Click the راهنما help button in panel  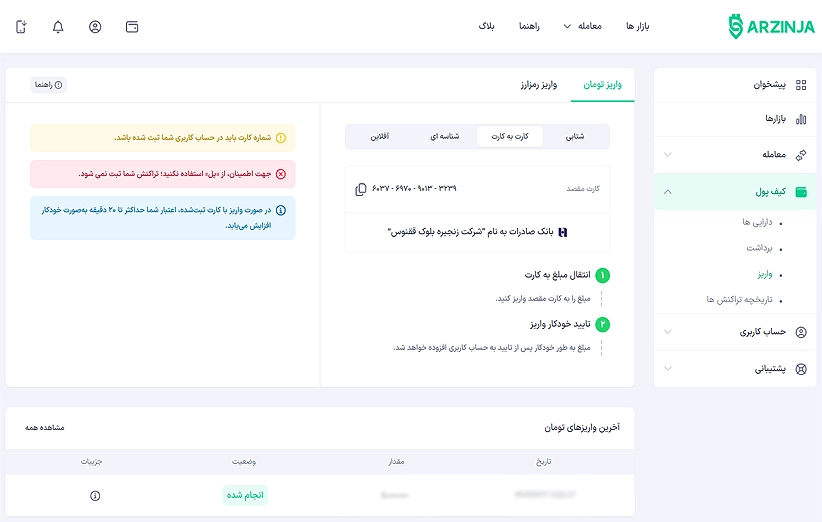click(x=48, y=85)
